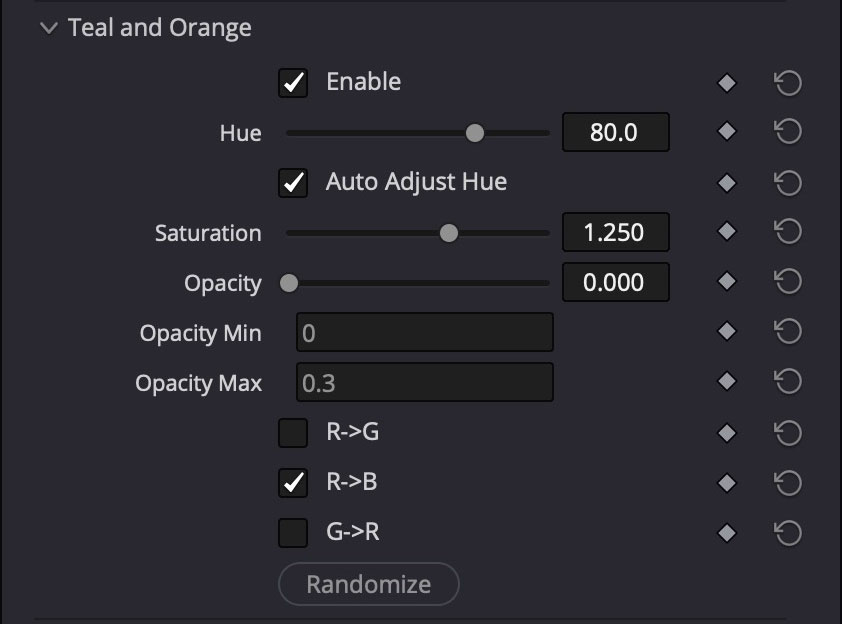
Task: Reset the Opacity Max field
Action: [788, 383]
